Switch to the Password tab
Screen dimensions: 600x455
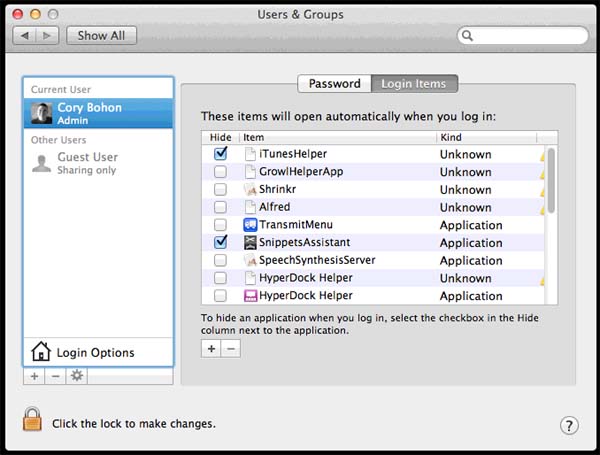point(334,83)
